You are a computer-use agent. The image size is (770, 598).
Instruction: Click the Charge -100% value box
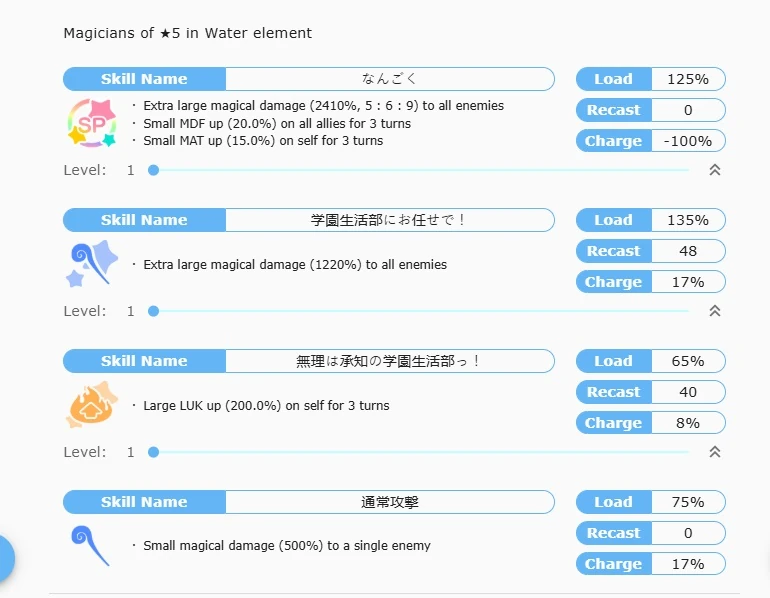click(688, 141)
